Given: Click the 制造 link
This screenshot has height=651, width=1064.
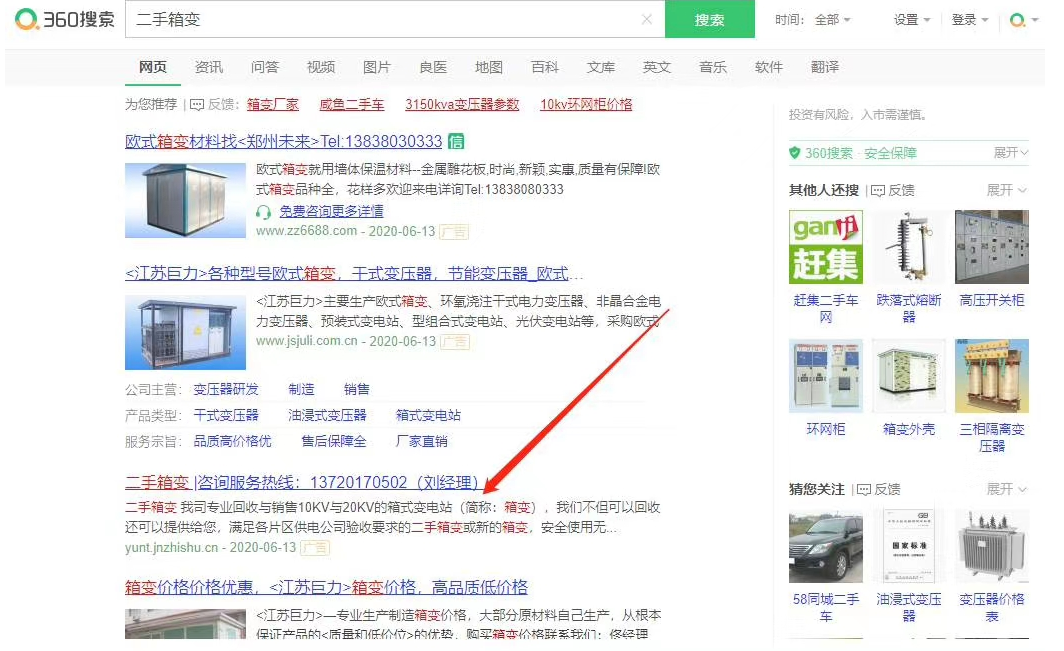Looking at the screenshot, I should [301, 389].
